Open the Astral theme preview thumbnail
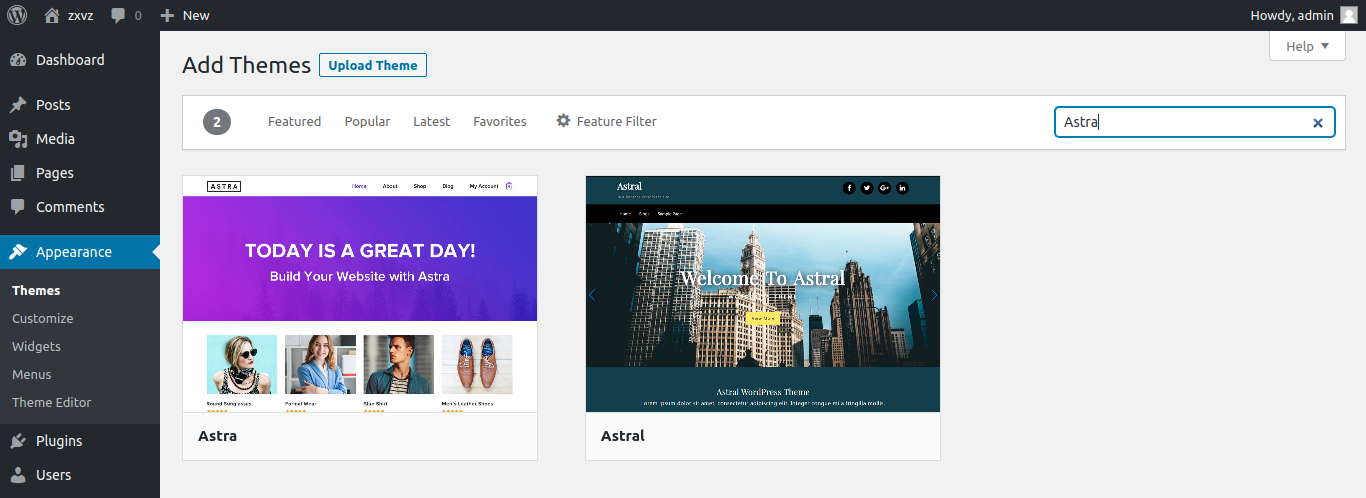Viewport: 1366px width, 498px height. tap(763, 294)
